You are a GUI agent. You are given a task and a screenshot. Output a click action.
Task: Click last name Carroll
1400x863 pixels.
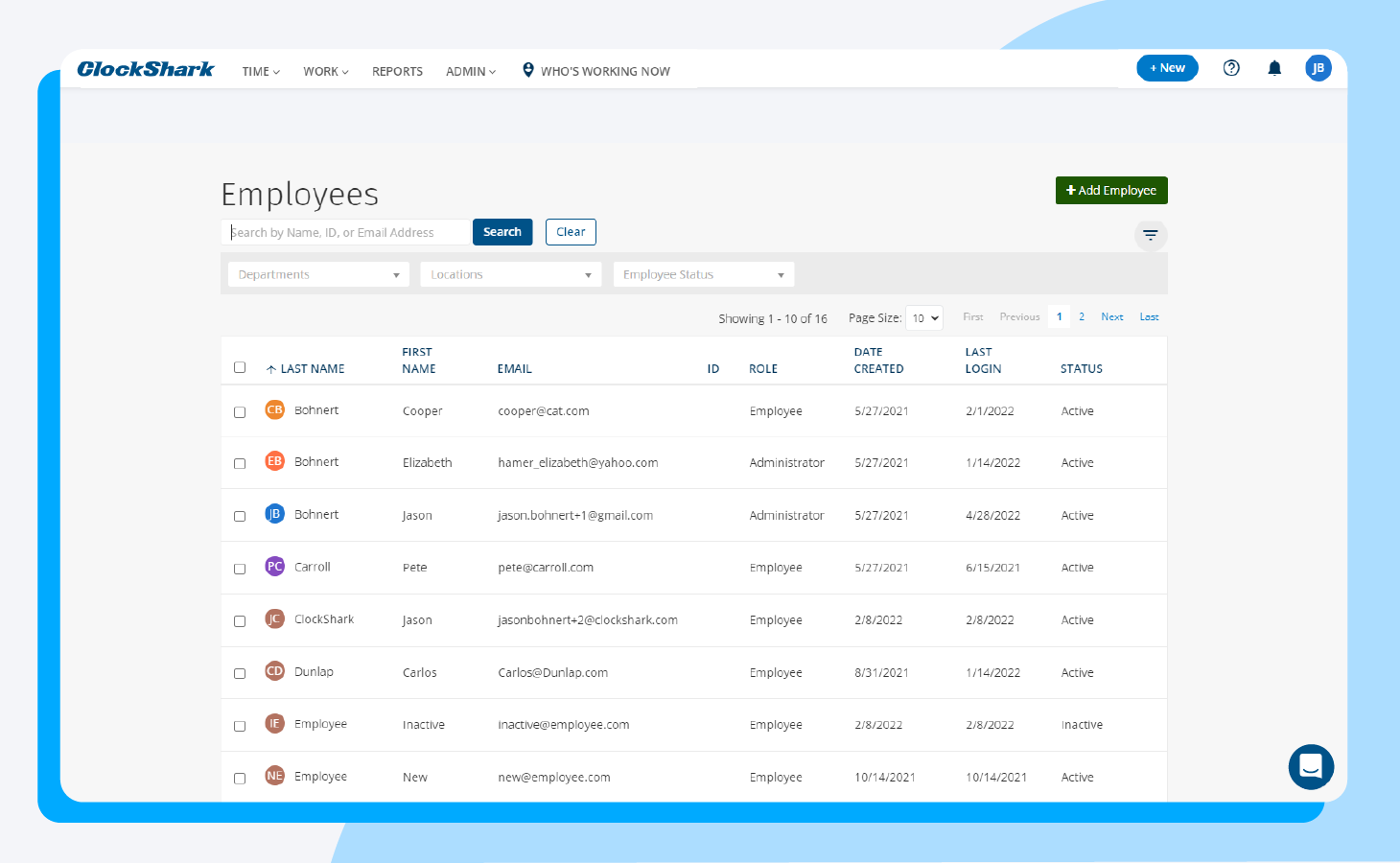[312, 567]
